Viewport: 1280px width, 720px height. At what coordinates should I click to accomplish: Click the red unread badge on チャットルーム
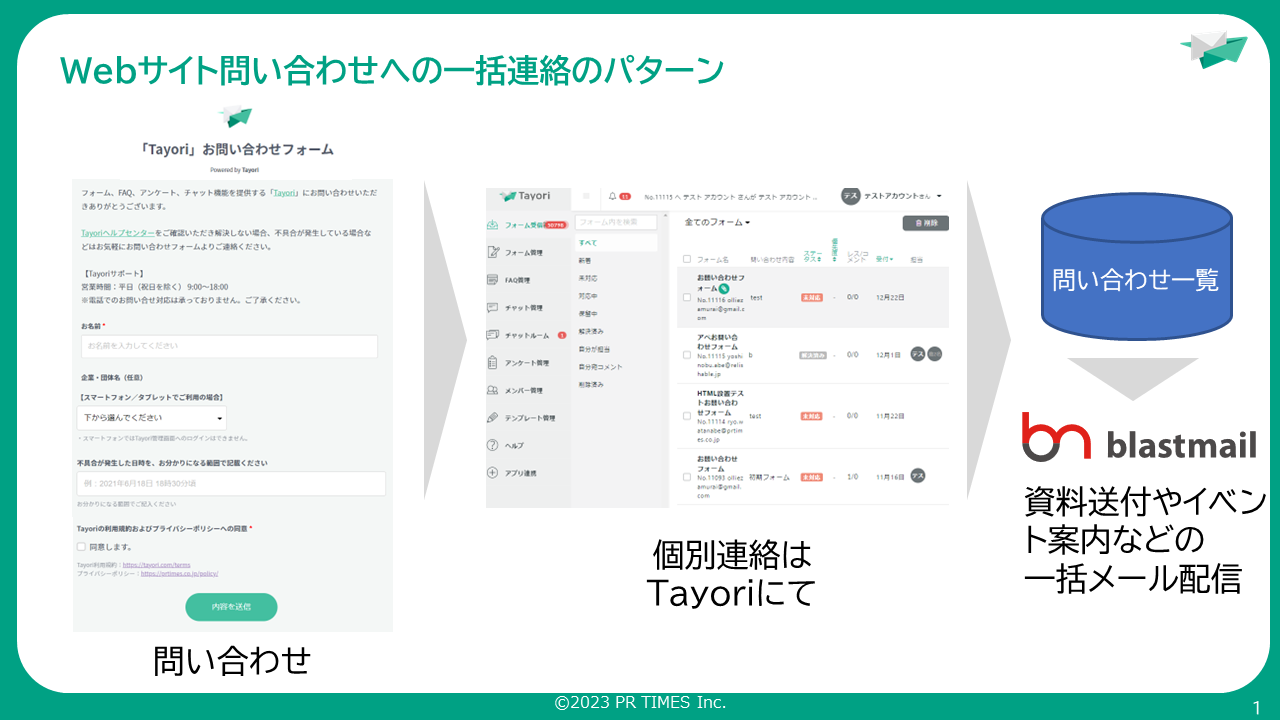coord(562,335)
